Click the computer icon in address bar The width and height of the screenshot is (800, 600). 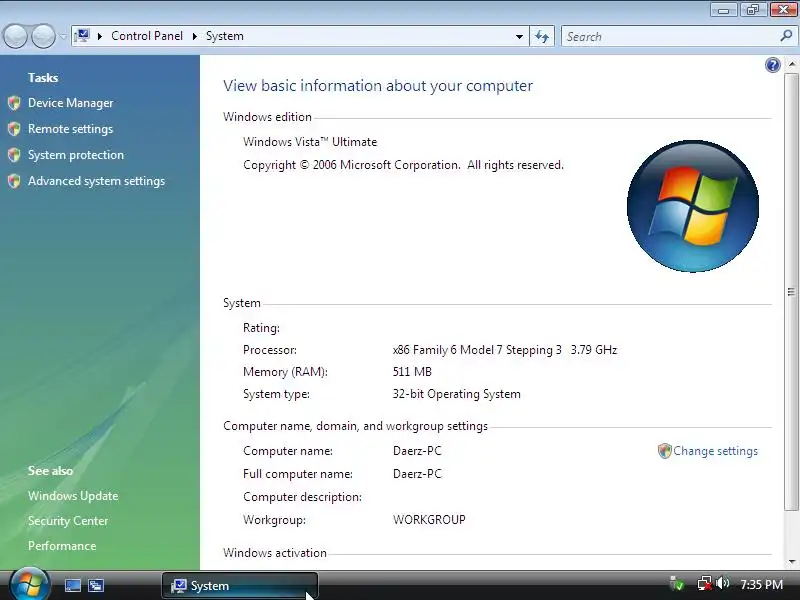point(82,36)
